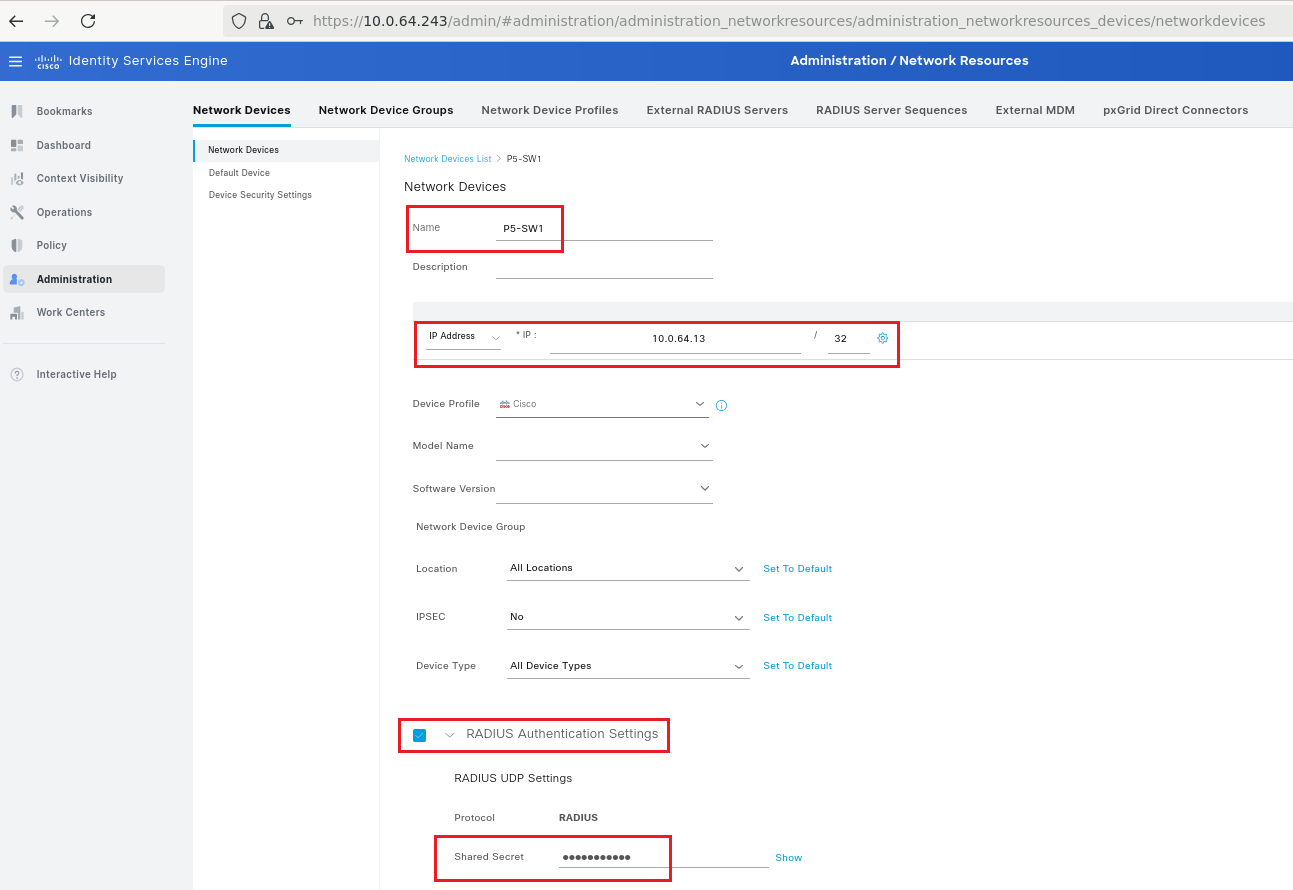This screenshot has height=890, width=1293.
Task: Click the IP field showing 10.0.64.13
Action: coord(675,339)
